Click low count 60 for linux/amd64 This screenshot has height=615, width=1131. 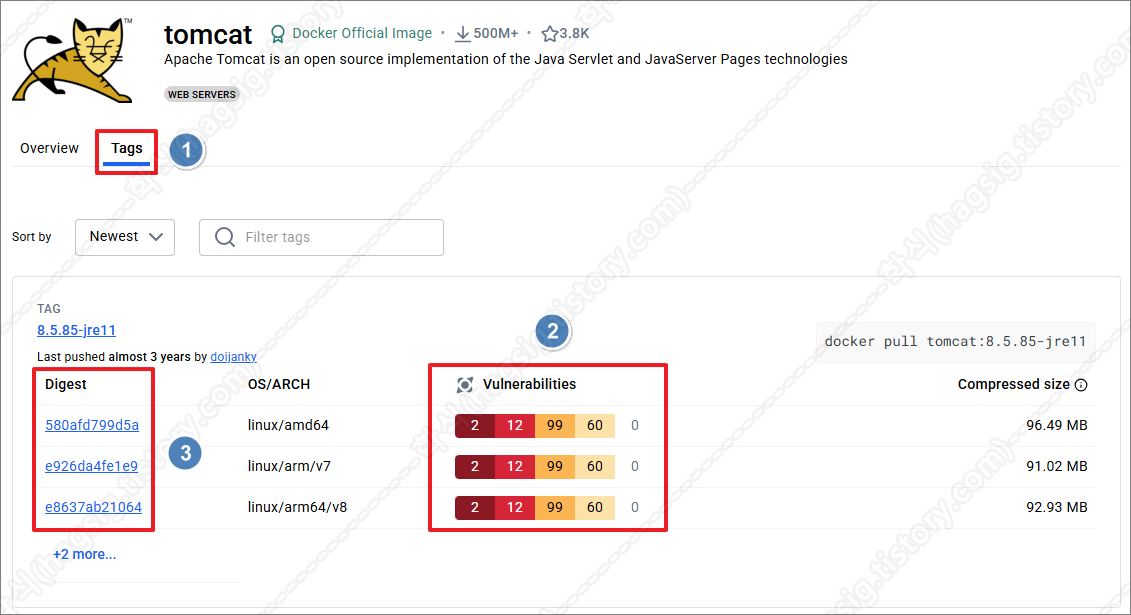pos(594,425)
